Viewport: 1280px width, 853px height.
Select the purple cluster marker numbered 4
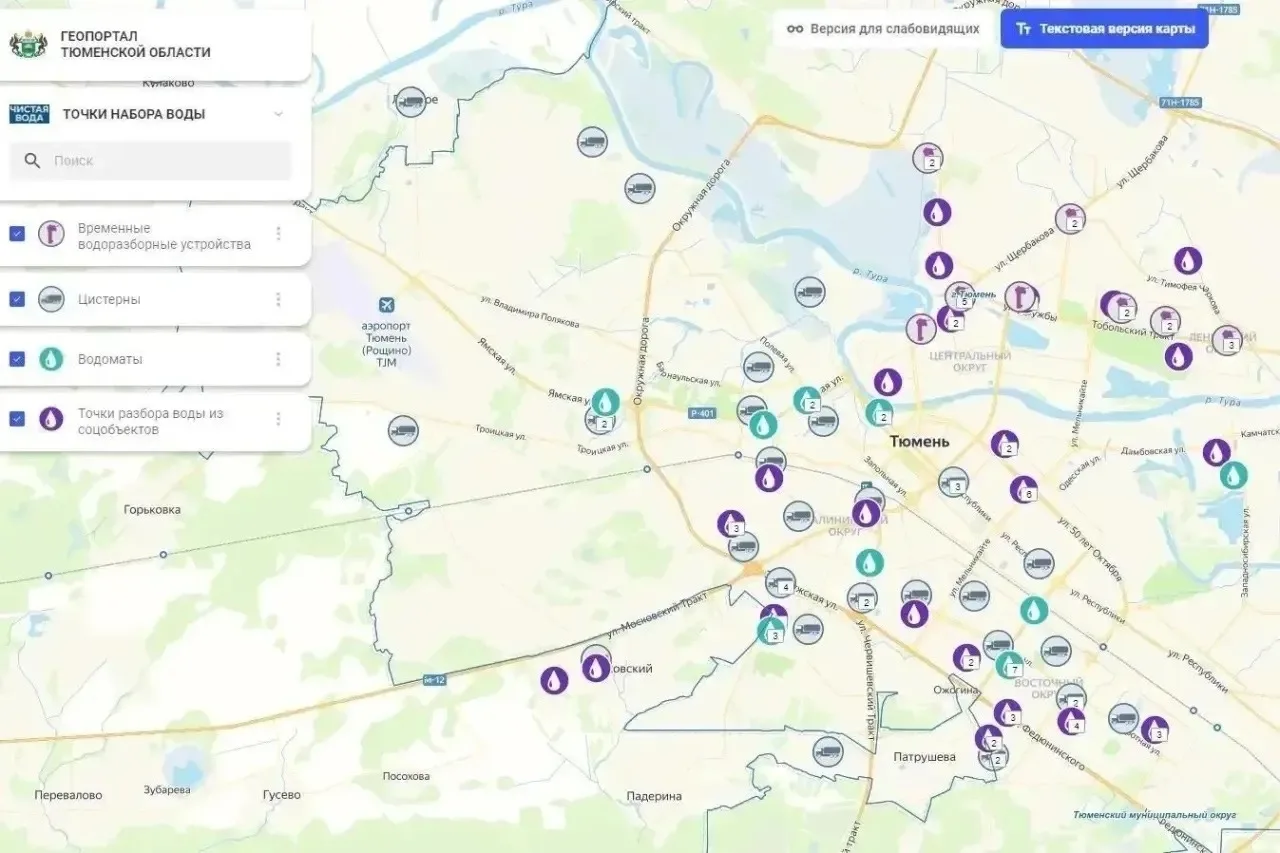point(1071,721)
